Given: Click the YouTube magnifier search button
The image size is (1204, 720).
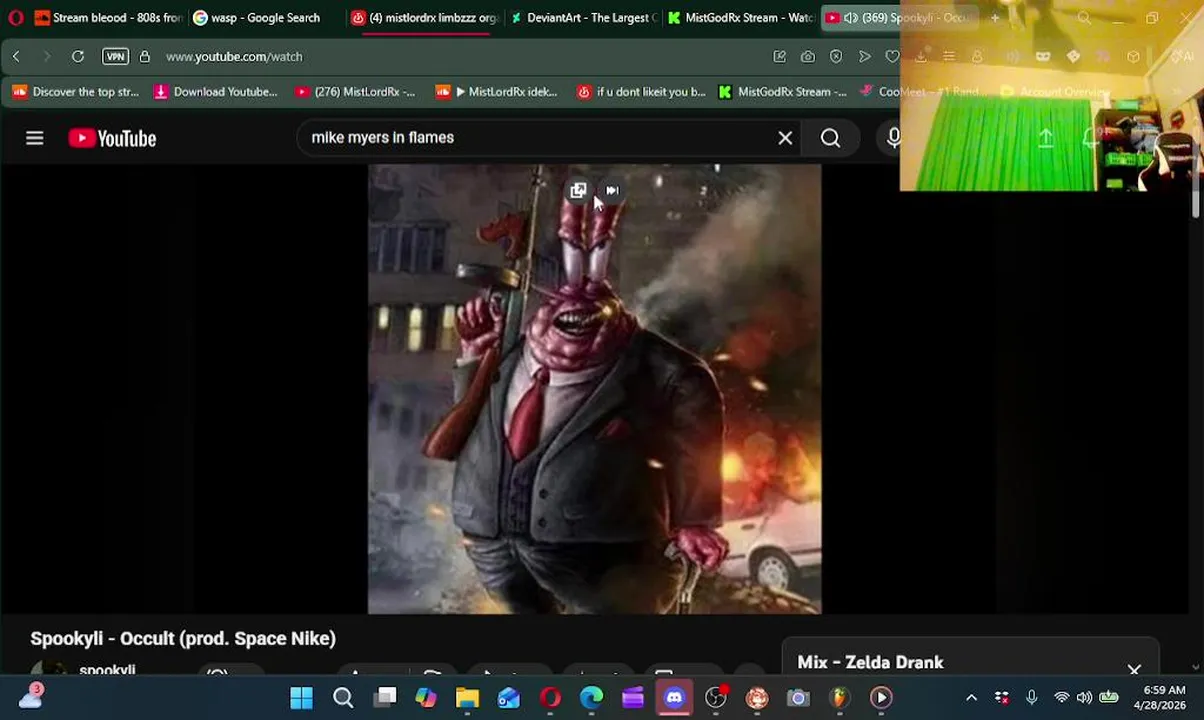Looking at the screenshot, I should pos(830,138).
